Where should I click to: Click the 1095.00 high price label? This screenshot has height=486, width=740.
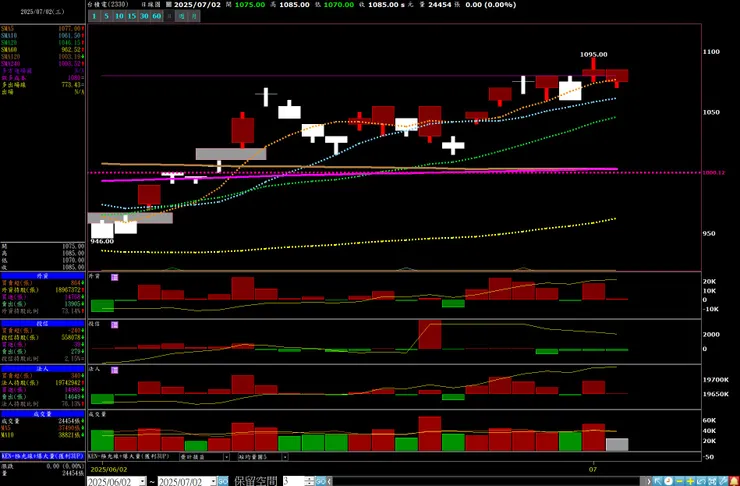pyautogui.click(x=593, y=55)
